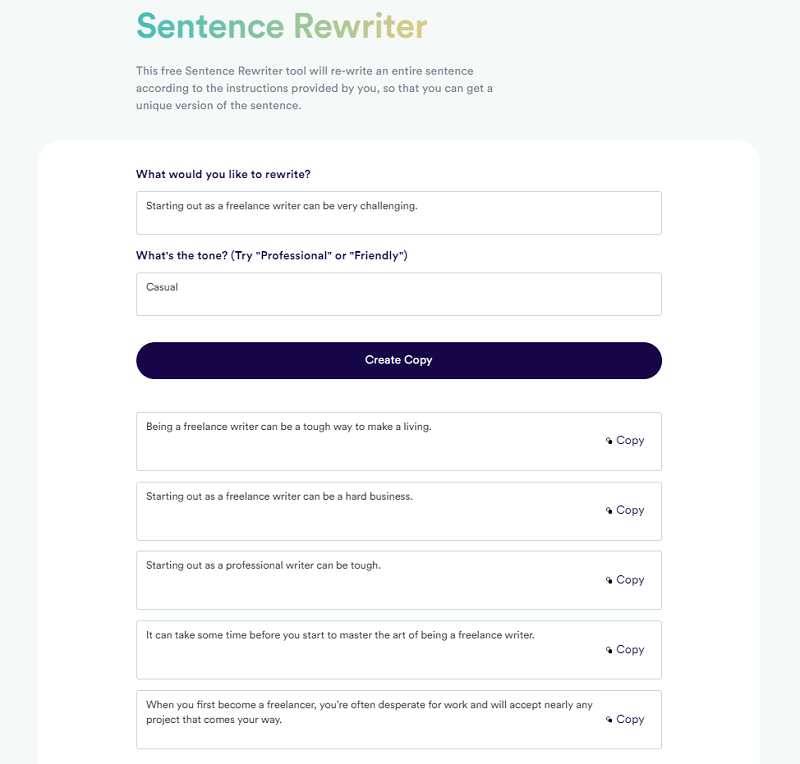Click the 'Copy' text label in the 'hard business' row
This screenshot has width=800, height=764.
(x=630, y=510)
